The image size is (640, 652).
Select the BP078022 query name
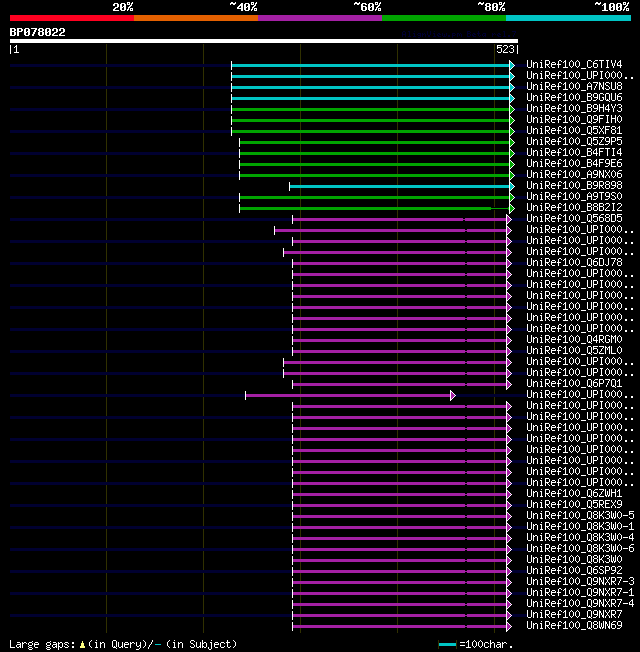click(37, 32)
